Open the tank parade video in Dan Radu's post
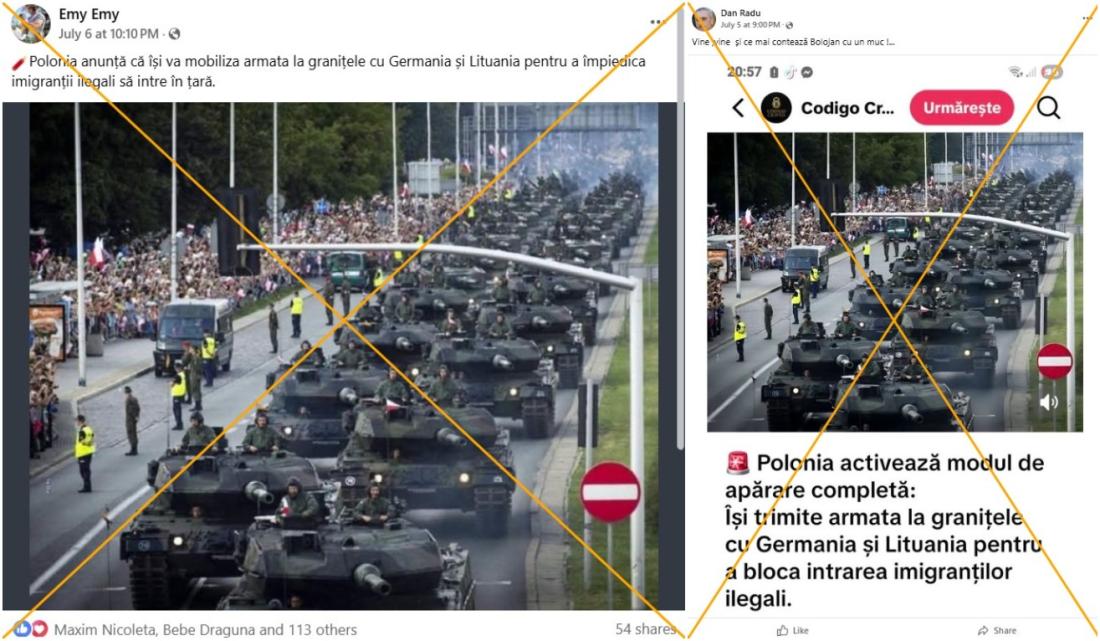Screen dimensions: 1100x641 pyautogui.click(x=894, y=282)
